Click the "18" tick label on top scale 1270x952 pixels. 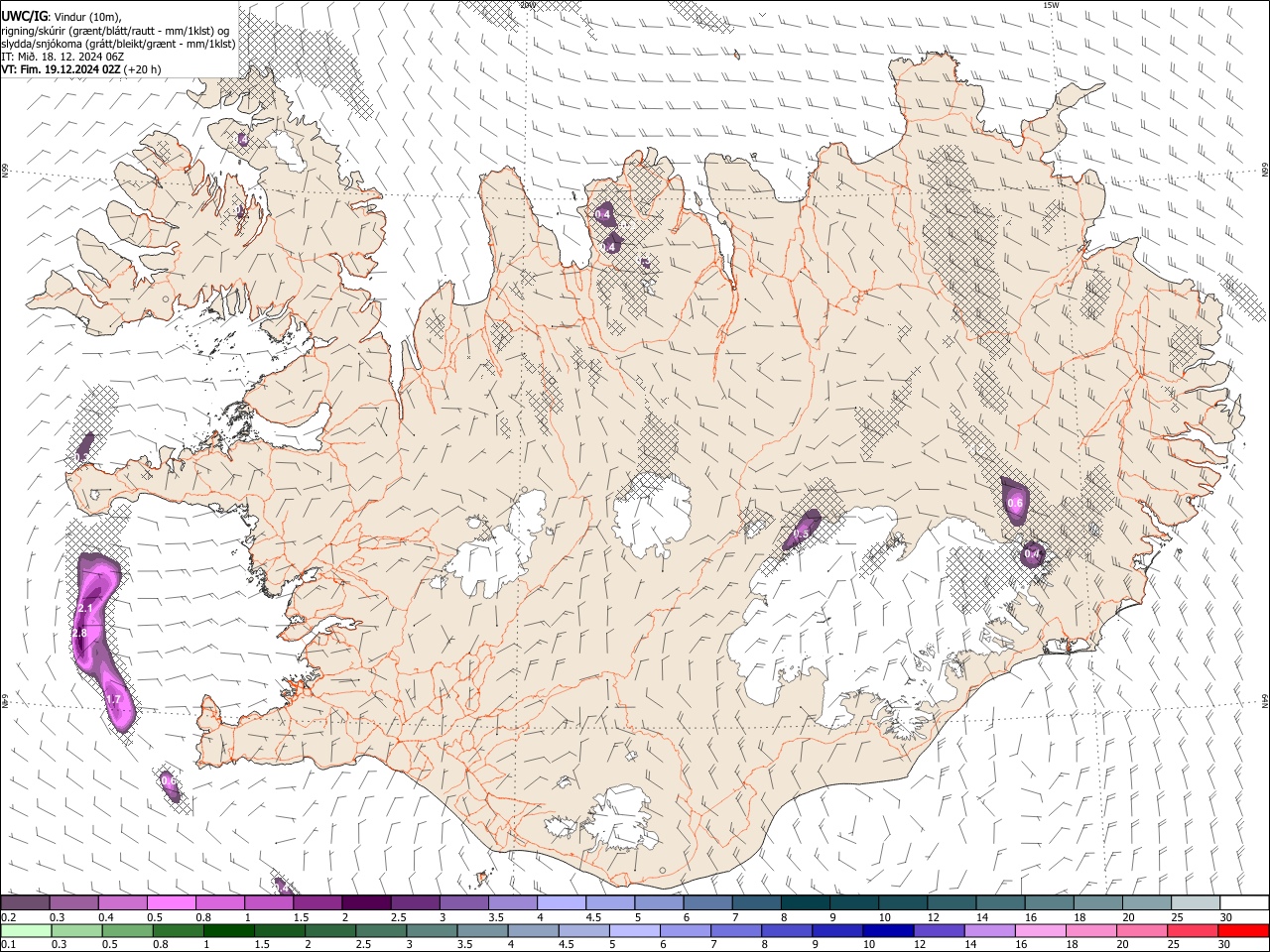[x=1079, y=917]
